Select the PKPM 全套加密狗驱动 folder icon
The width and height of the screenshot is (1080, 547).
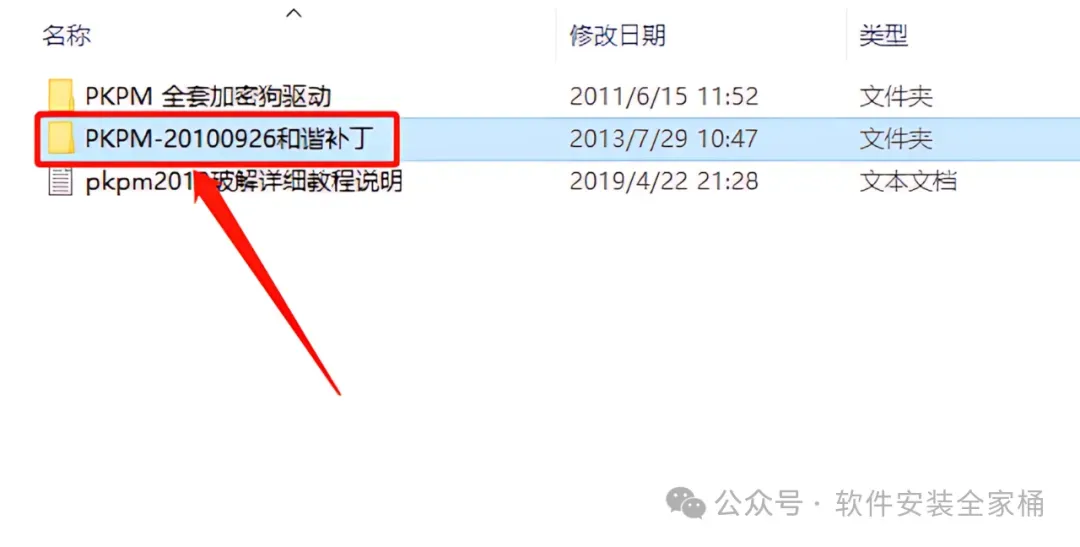pyautogui.click(x=61, y=96)
